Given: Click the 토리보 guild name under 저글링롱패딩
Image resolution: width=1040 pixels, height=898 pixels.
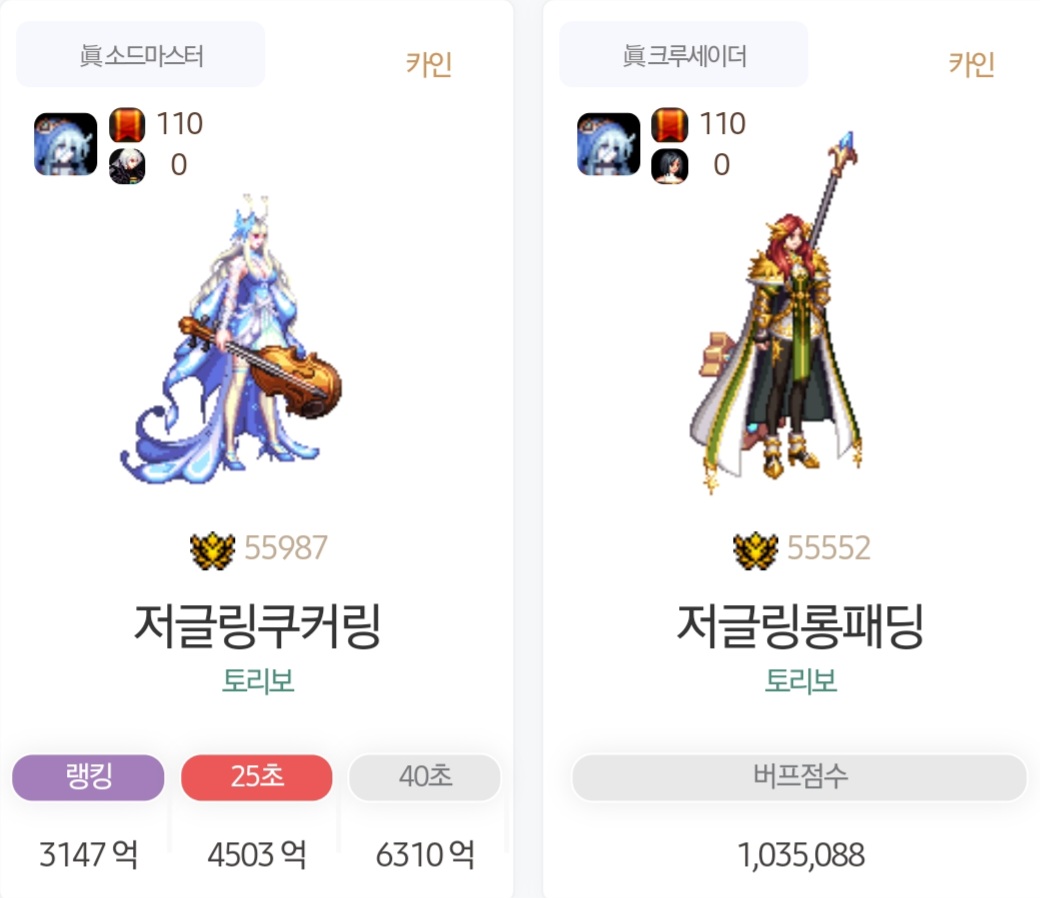Looking at the screenshot, I should [x=801, y=681].
